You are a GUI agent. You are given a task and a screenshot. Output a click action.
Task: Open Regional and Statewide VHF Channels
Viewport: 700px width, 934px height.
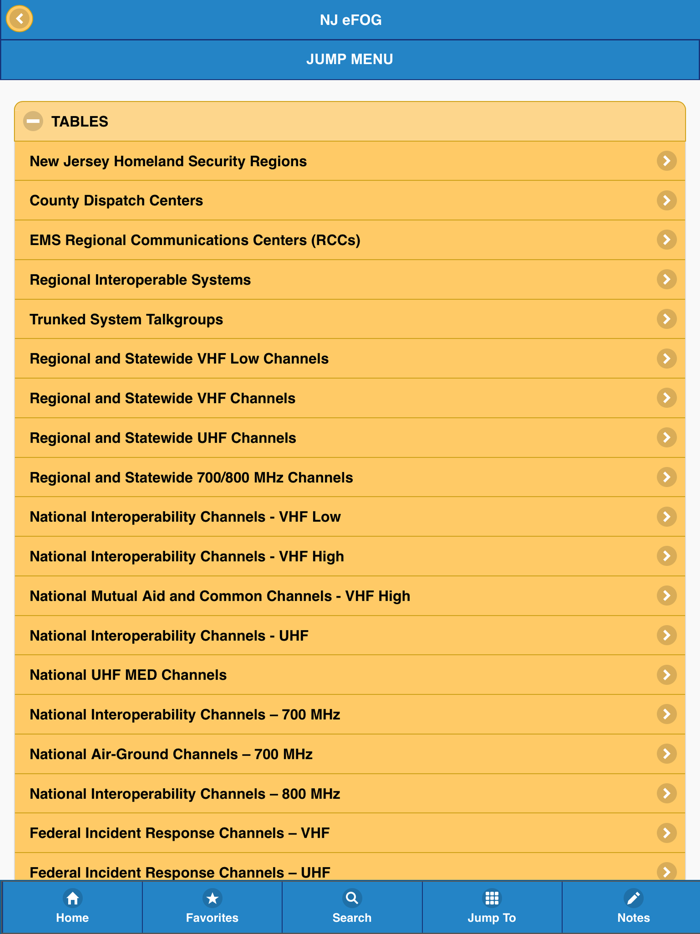(350, 398)
